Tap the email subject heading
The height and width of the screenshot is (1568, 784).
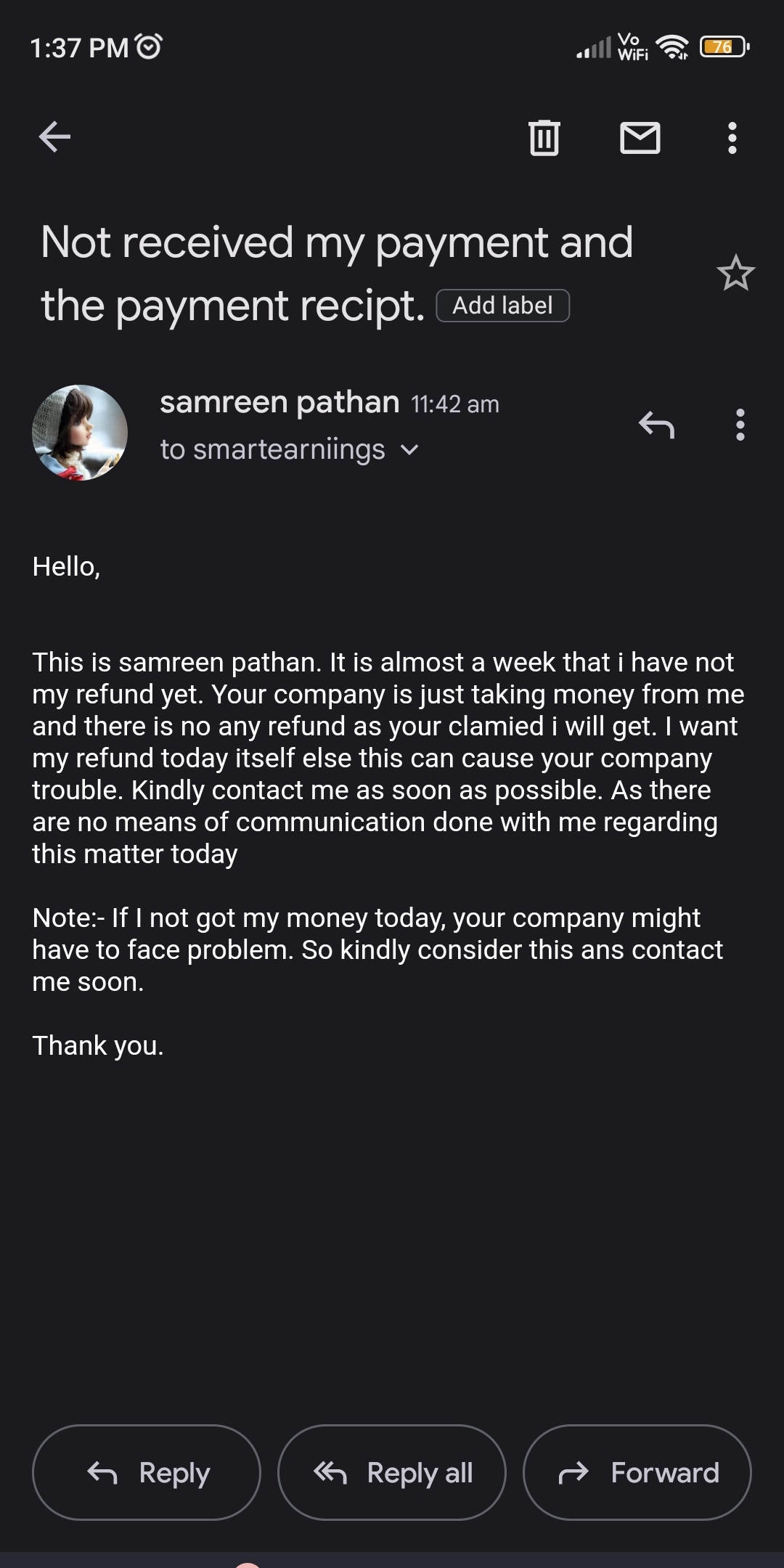point(337,273)
